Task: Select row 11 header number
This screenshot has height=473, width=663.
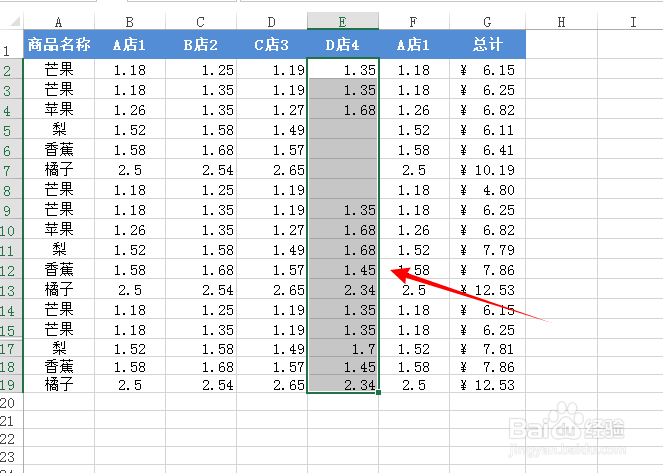Action: pyautogui.click(x=11, y=249)
